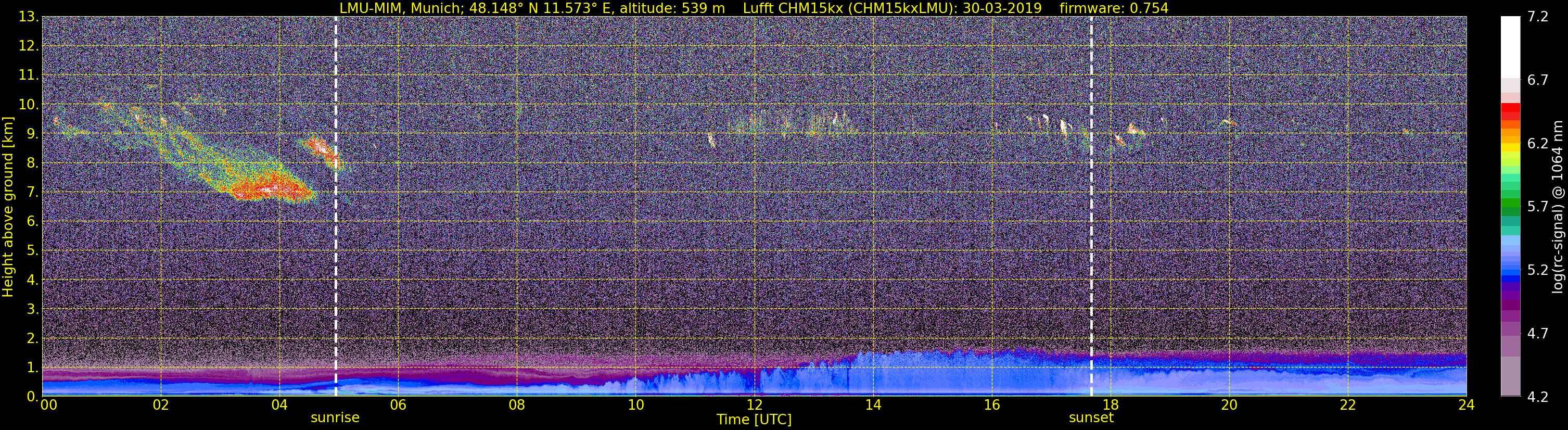
Task: Click the time axis tick label '22'
Action: coord(1348,405)
